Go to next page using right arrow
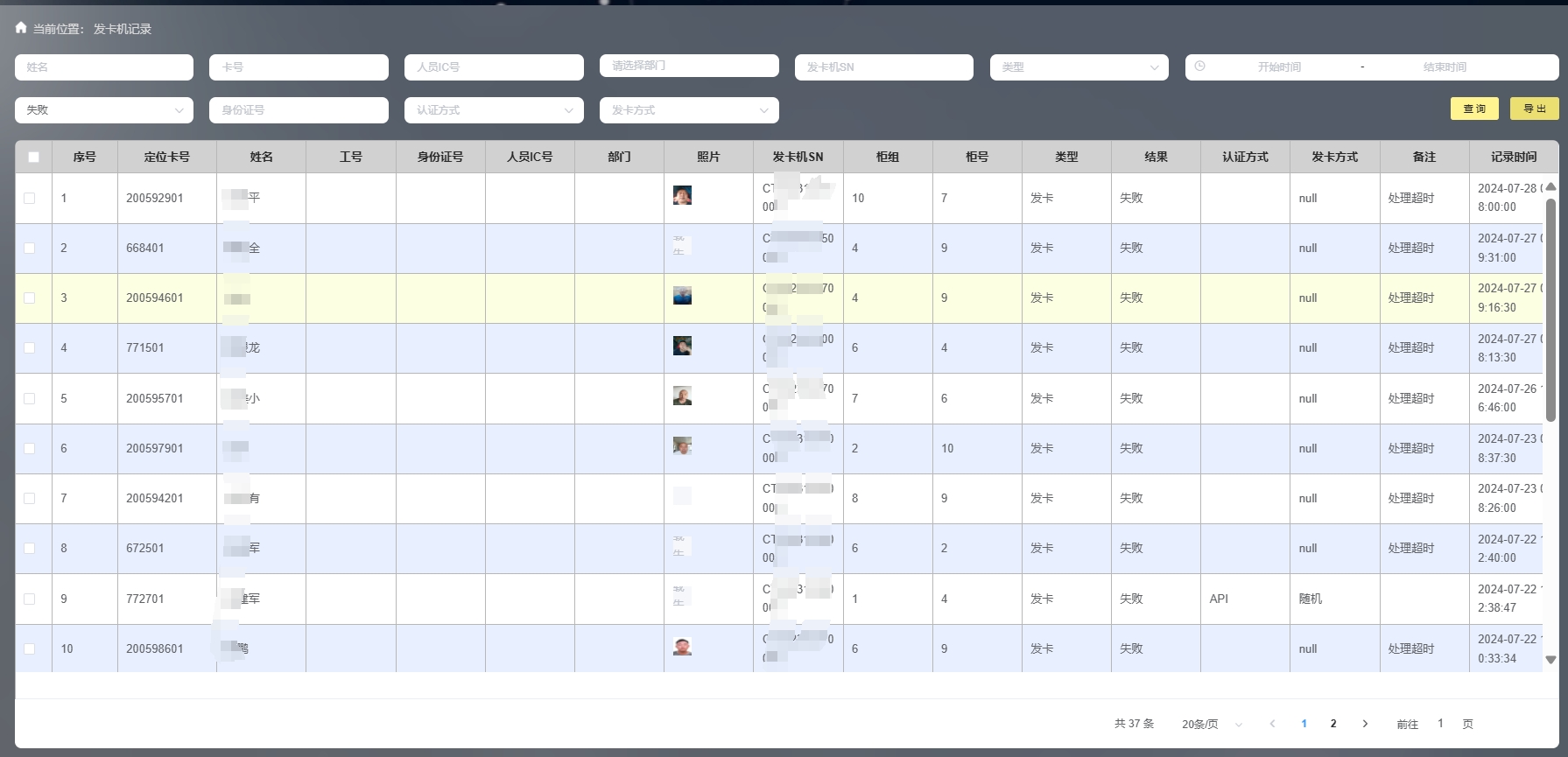This screenshot has width=1568, height=757. (1365, 724)
